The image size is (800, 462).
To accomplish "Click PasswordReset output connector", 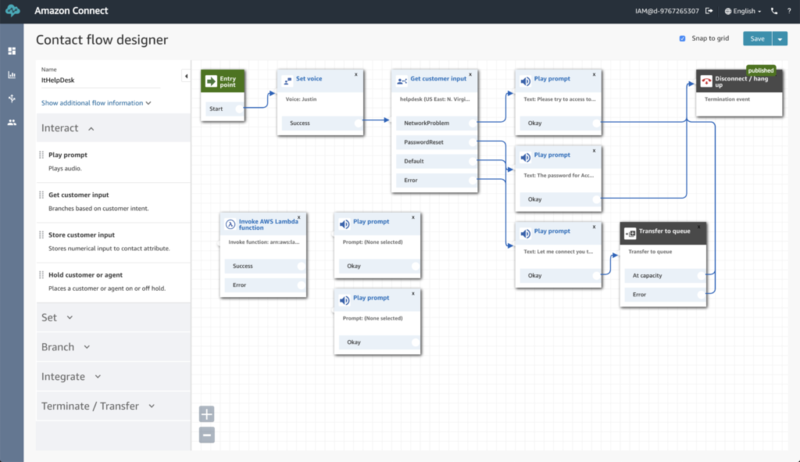I will pyautogui.click(x=472, y=142).
